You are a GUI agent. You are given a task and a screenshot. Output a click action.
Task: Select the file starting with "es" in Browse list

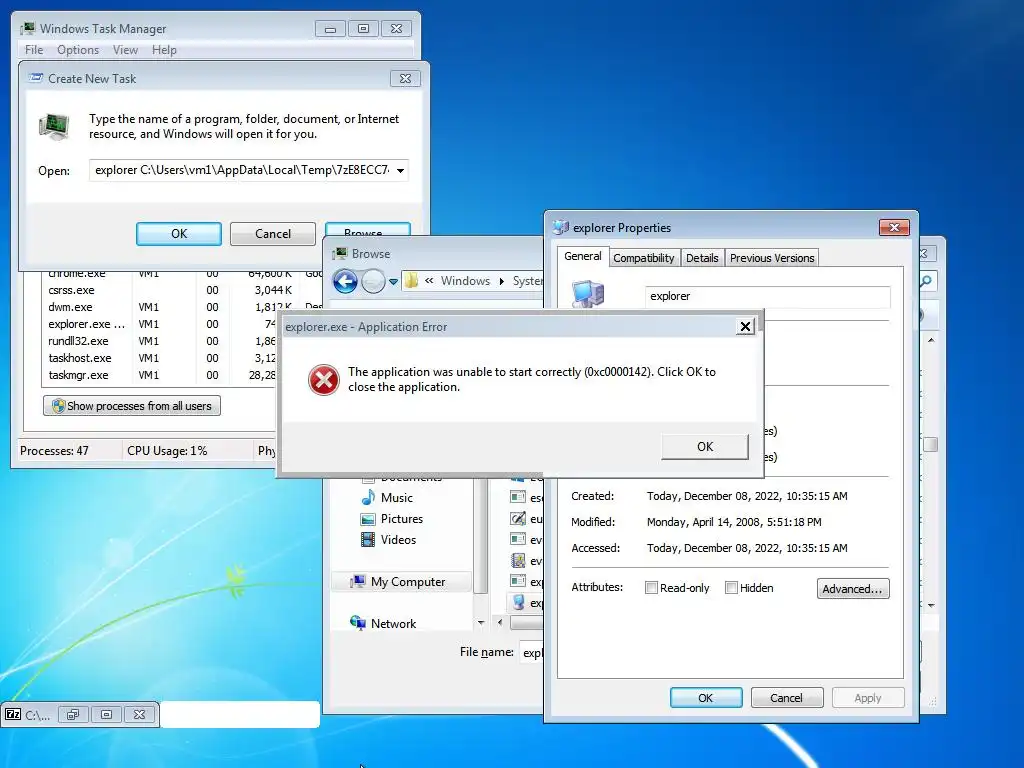526,498
